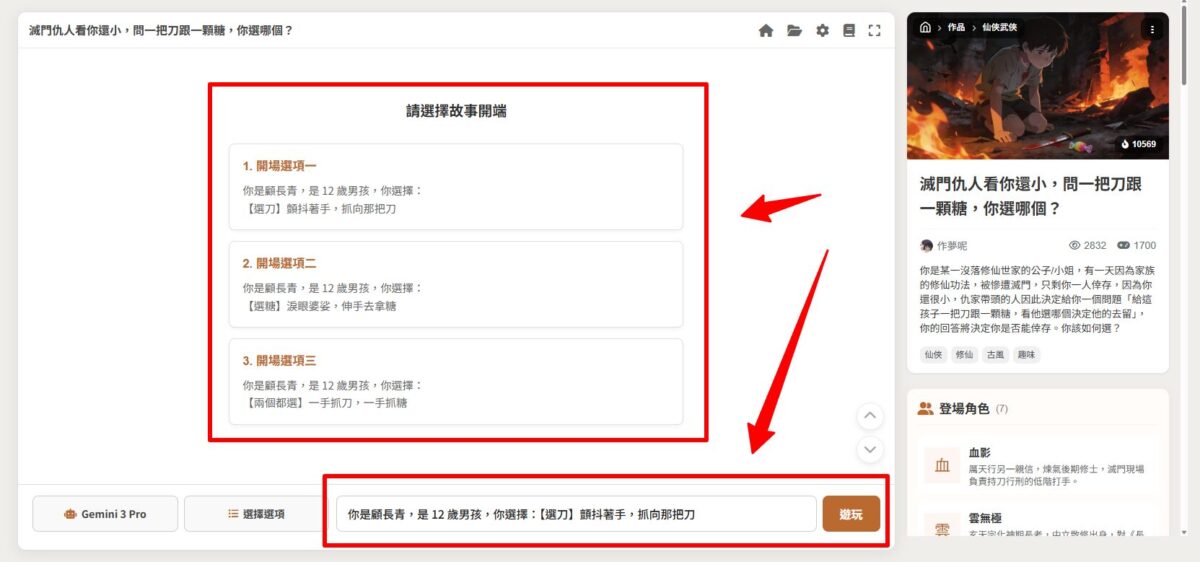Select story opening 開場選項三
Screen dimensions: 1200x562
click(456, 382)
